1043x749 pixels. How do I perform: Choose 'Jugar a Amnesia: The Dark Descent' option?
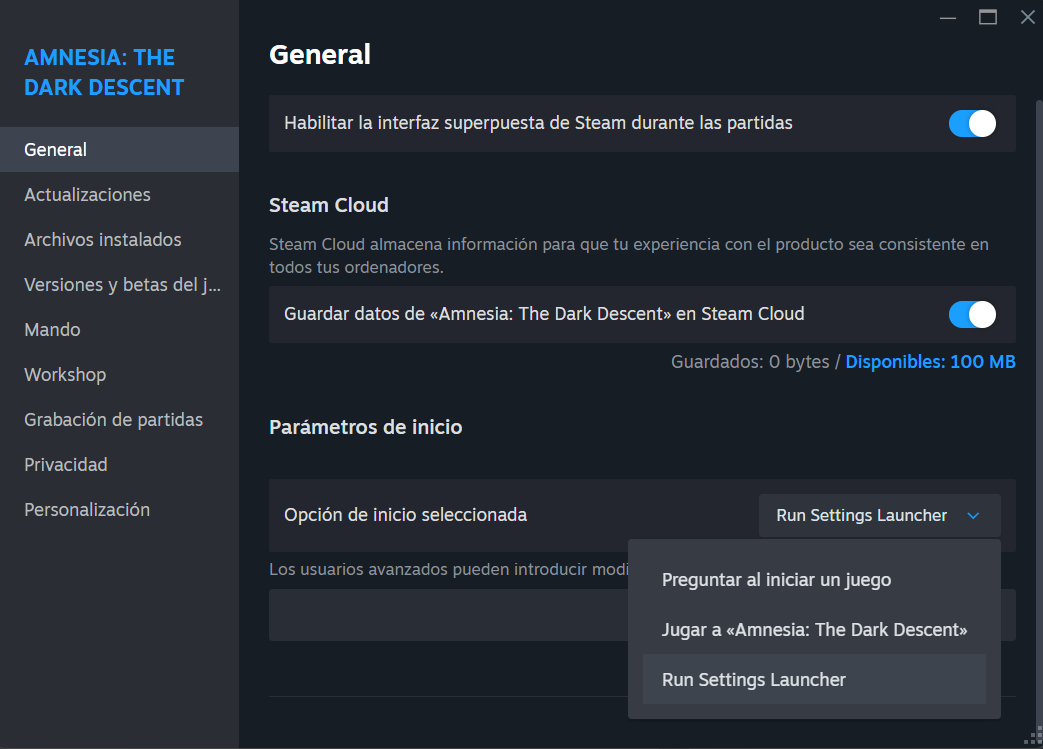pyautogui.click(x=814, y=630)
